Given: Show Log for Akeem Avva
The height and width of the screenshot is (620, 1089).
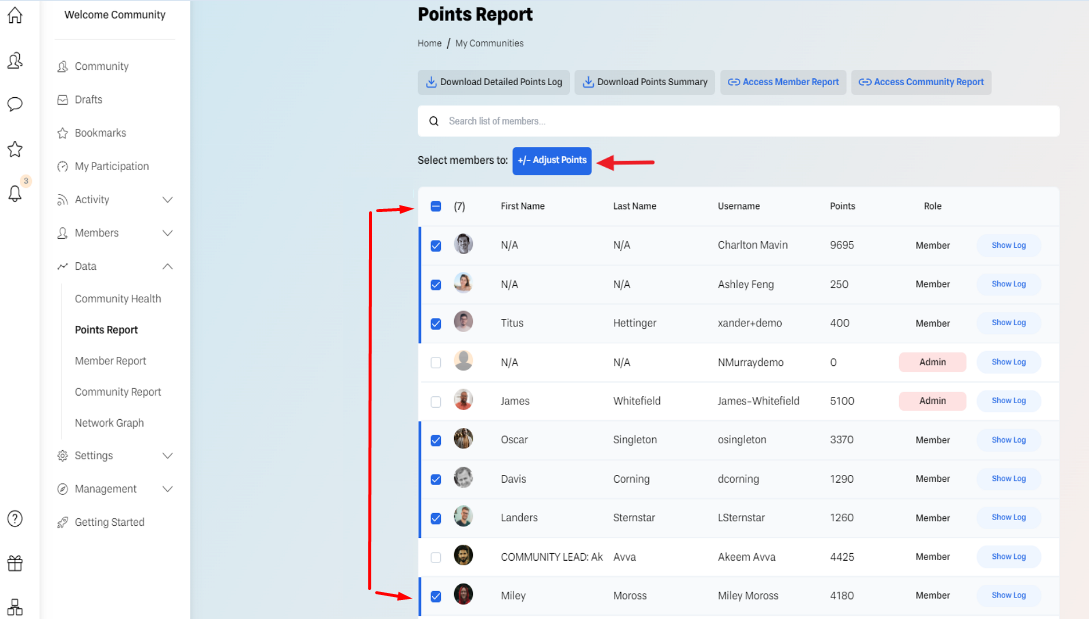Looking at the screenshot, I should click(1008, 556).
